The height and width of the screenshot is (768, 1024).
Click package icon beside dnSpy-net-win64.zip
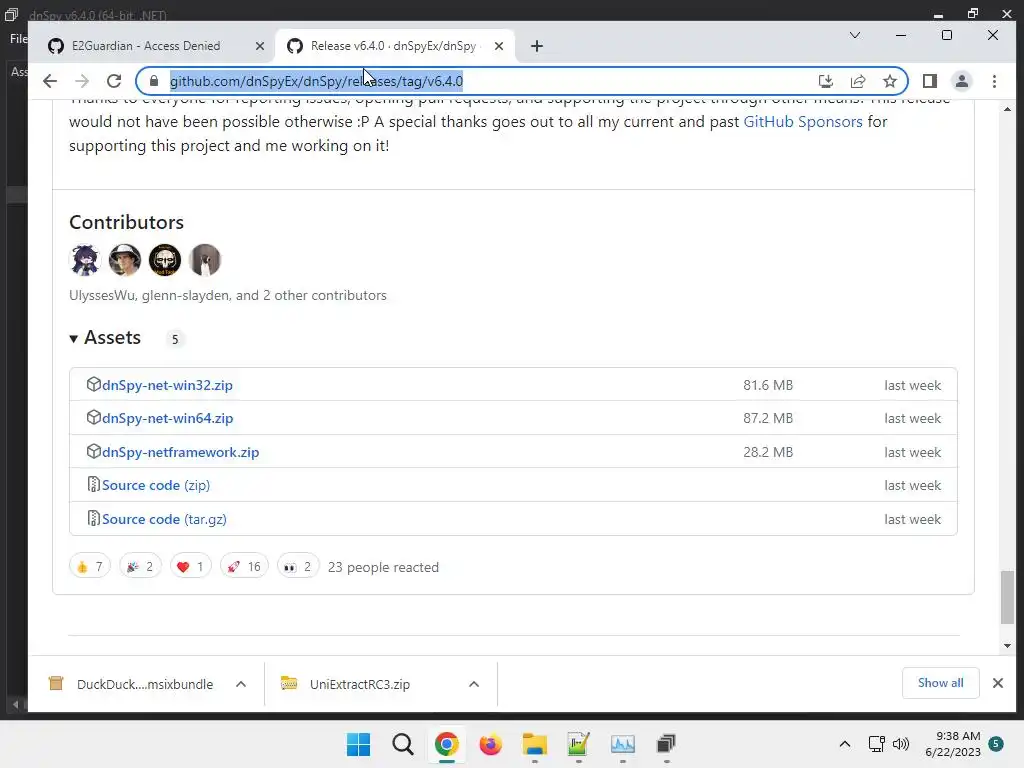93,417
